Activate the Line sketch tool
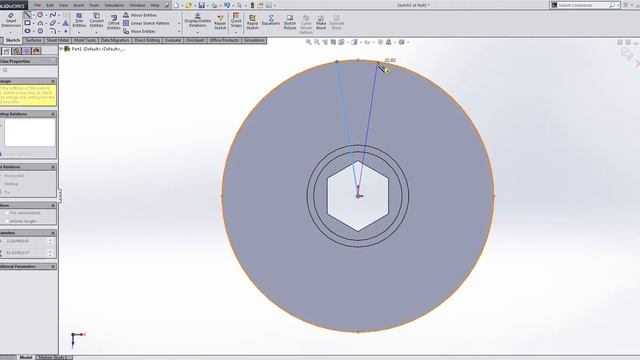 coord(27,15)
